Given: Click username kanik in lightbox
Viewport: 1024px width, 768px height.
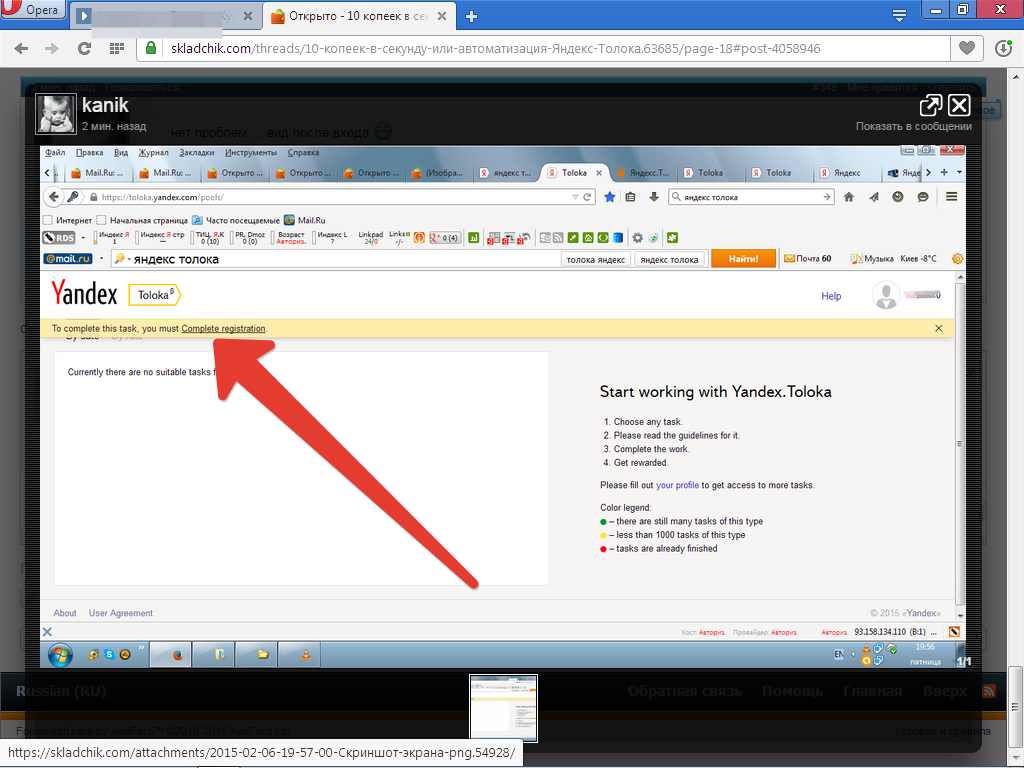Looking at the screenshot, I should coord(105,105).
